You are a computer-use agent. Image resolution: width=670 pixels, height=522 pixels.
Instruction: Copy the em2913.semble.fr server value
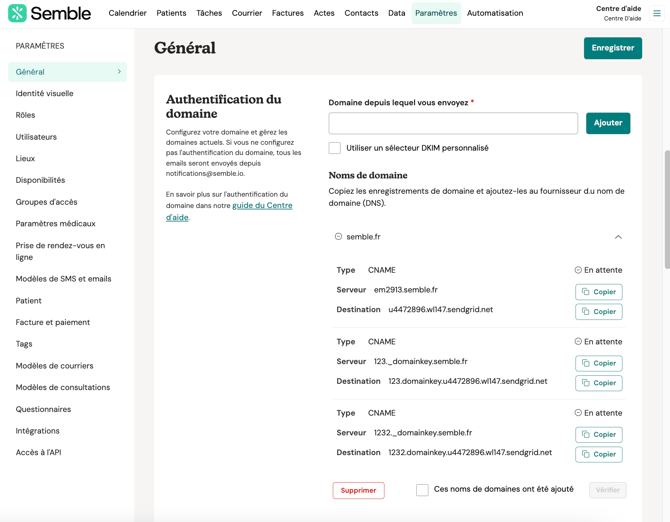pyautogui.click(x=598, y=292)
